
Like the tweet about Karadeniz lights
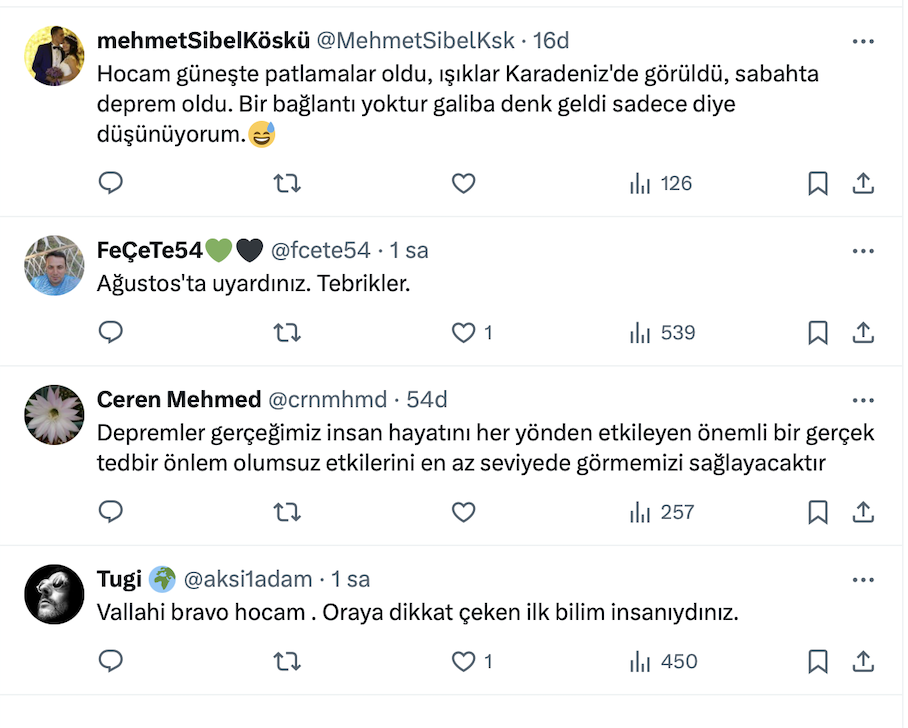(x=462, y=183)
